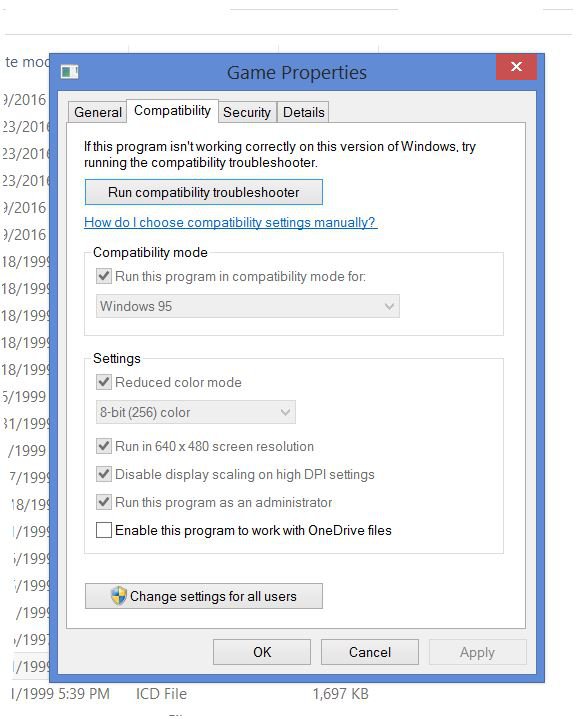This screenshot has width=585, height=719.
Task: Toggle Run in 640 x 480 screen resolution
Action: pos(104,446)
